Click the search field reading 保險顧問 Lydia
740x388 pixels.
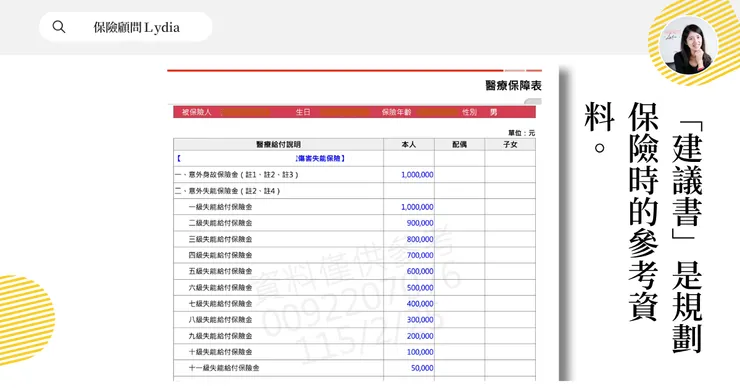coord(126,27)
